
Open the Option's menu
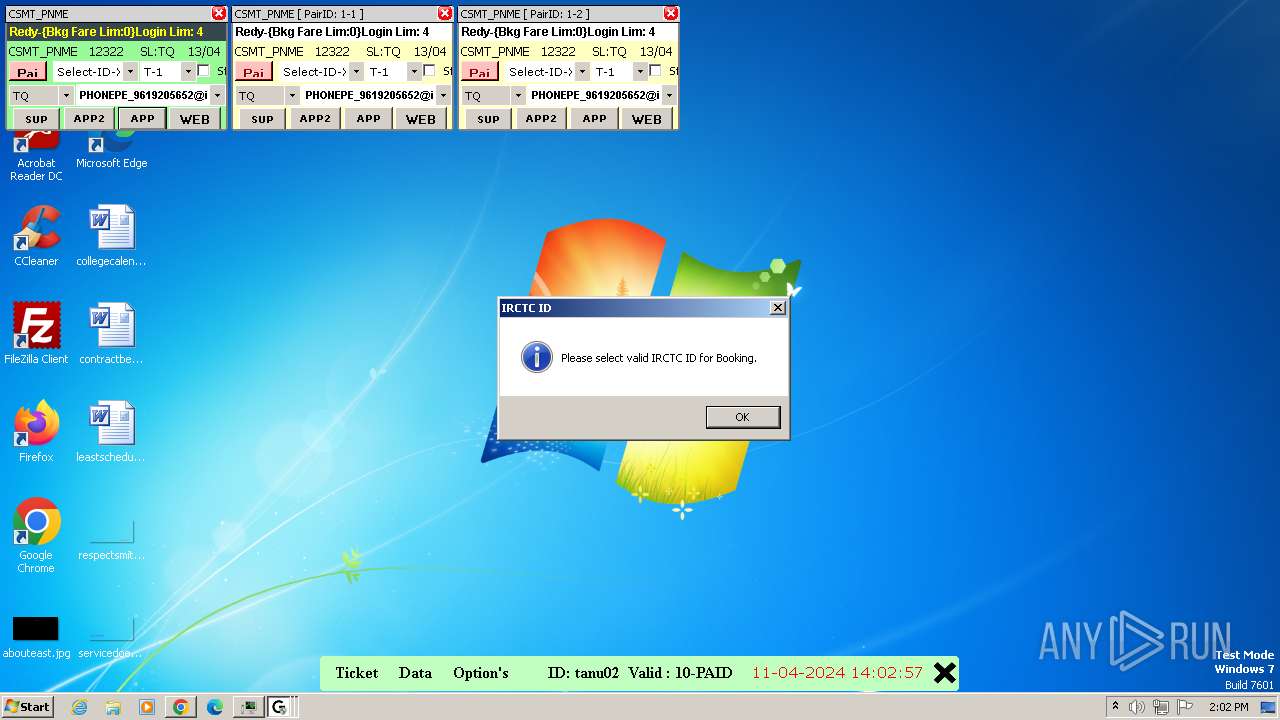[x=481, y=673]
